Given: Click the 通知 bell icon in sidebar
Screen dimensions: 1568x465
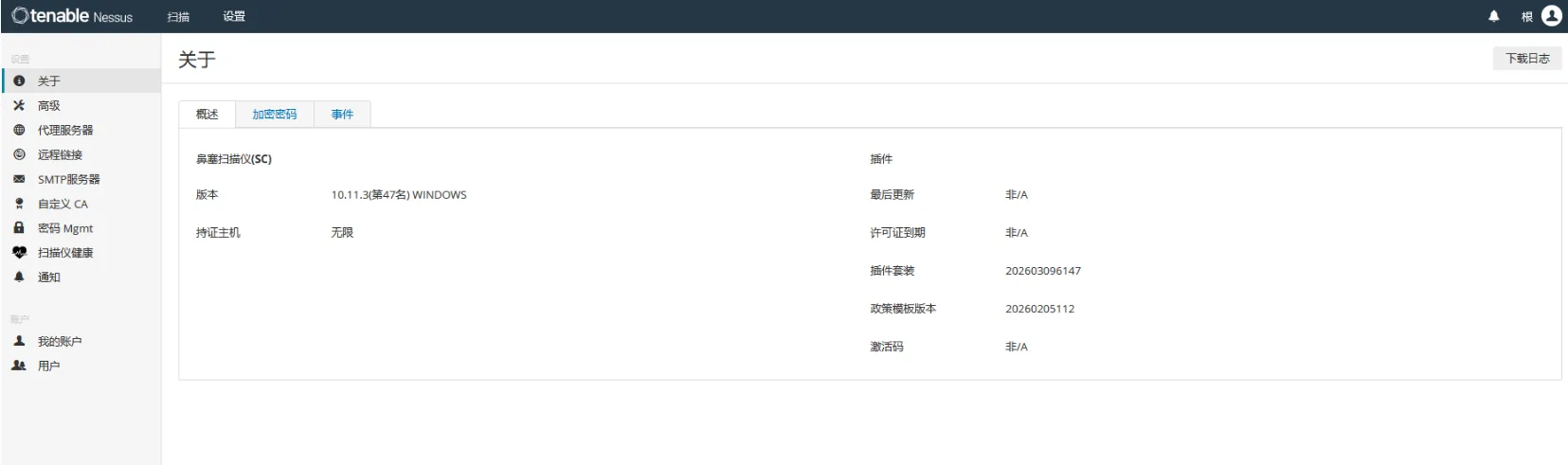Looking at the screenshot, I should pos(19,277).
